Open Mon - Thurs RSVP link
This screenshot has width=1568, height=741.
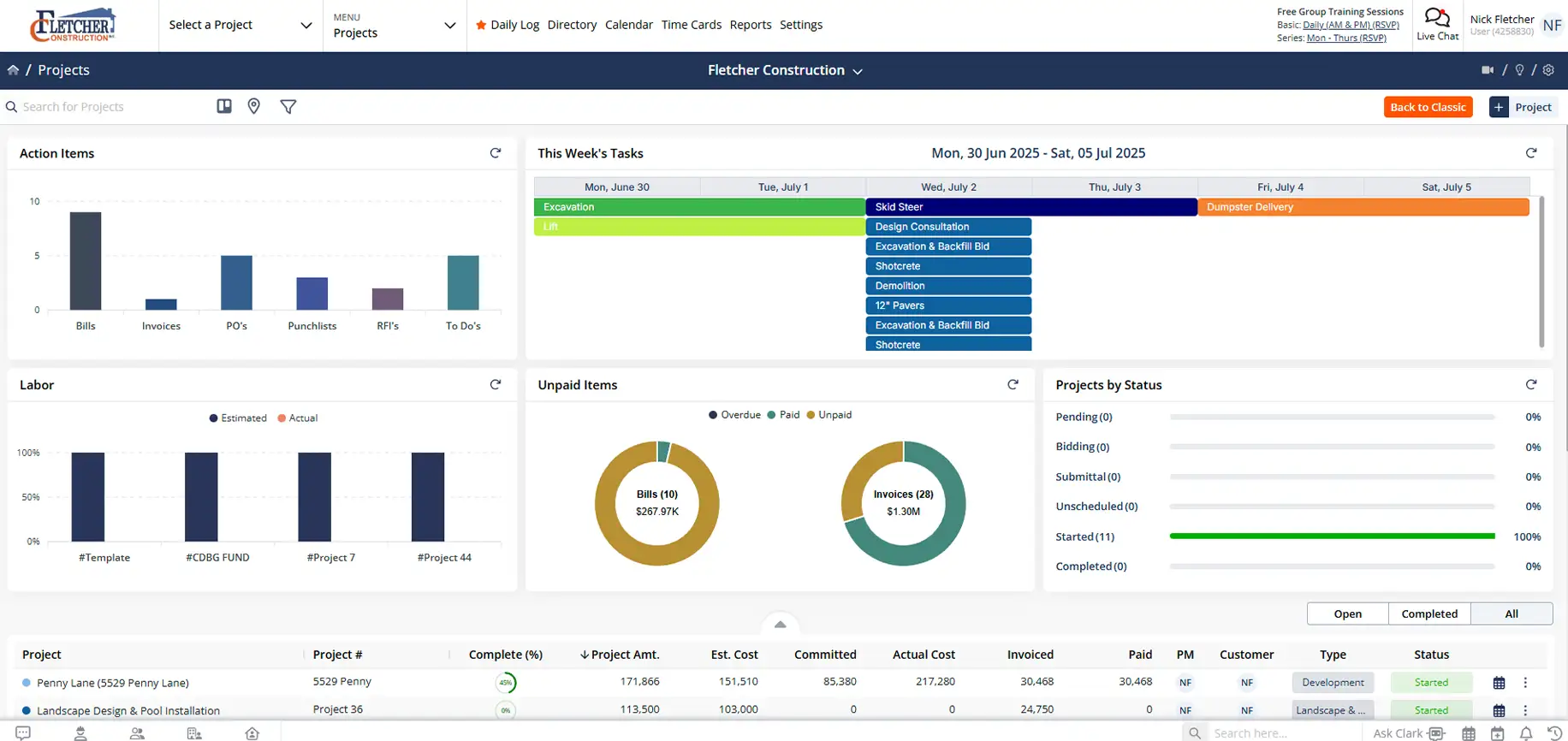[x=1346, y=38]
